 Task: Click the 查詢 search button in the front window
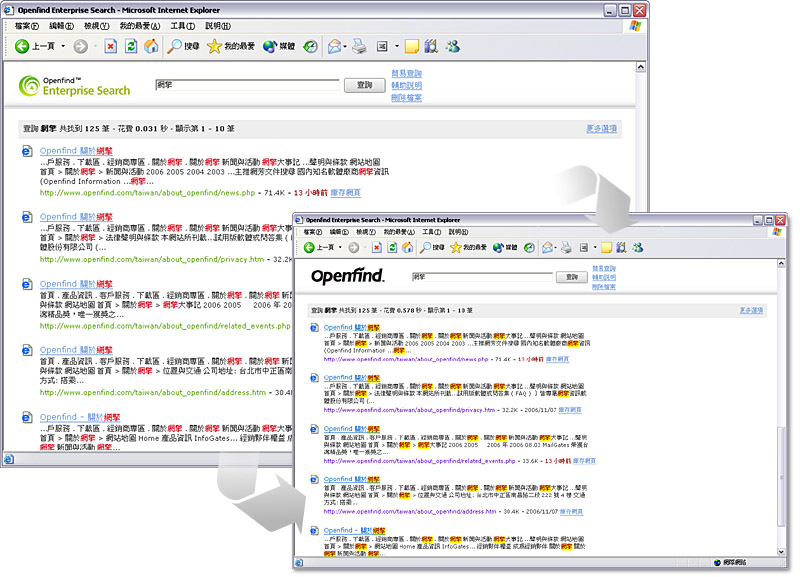(571, 277)
